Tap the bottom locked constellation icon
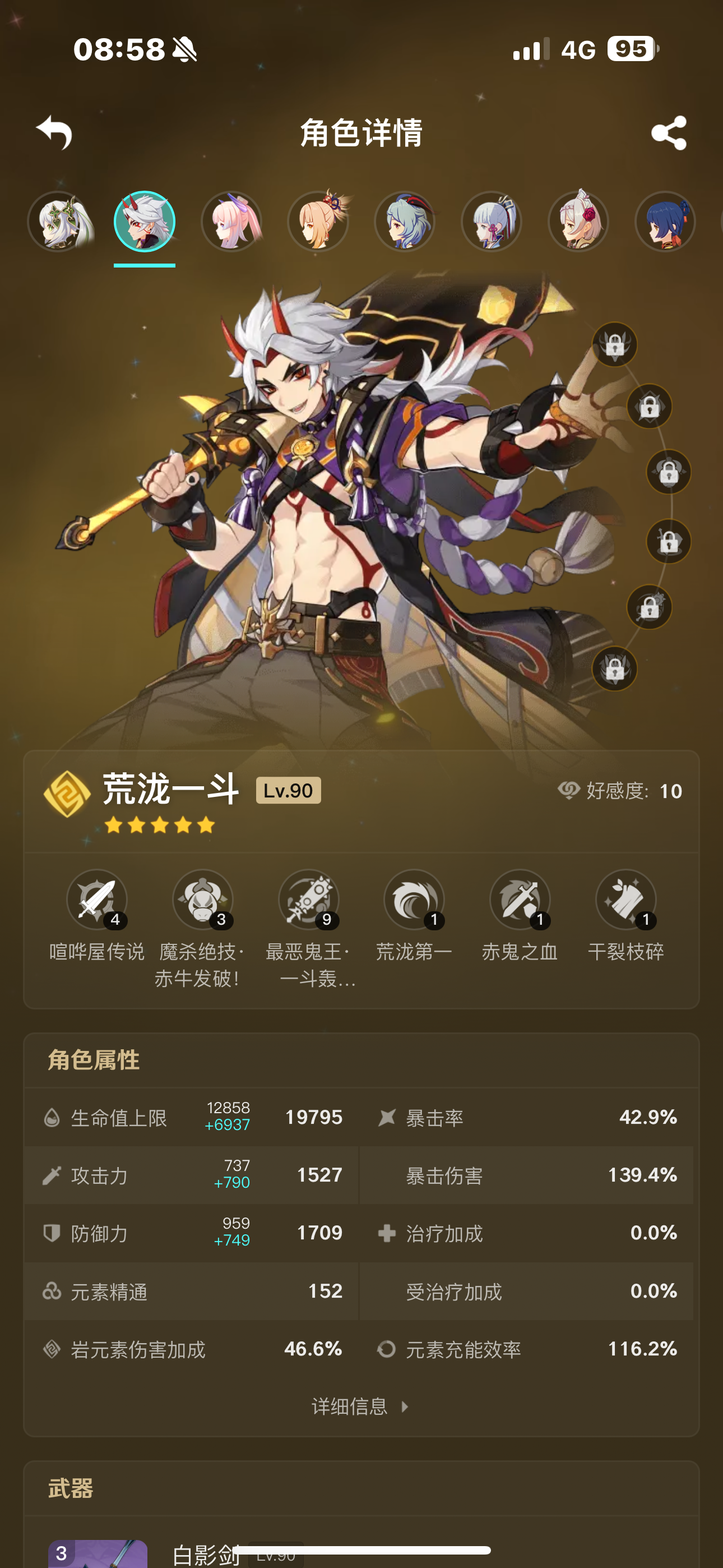 615,668
